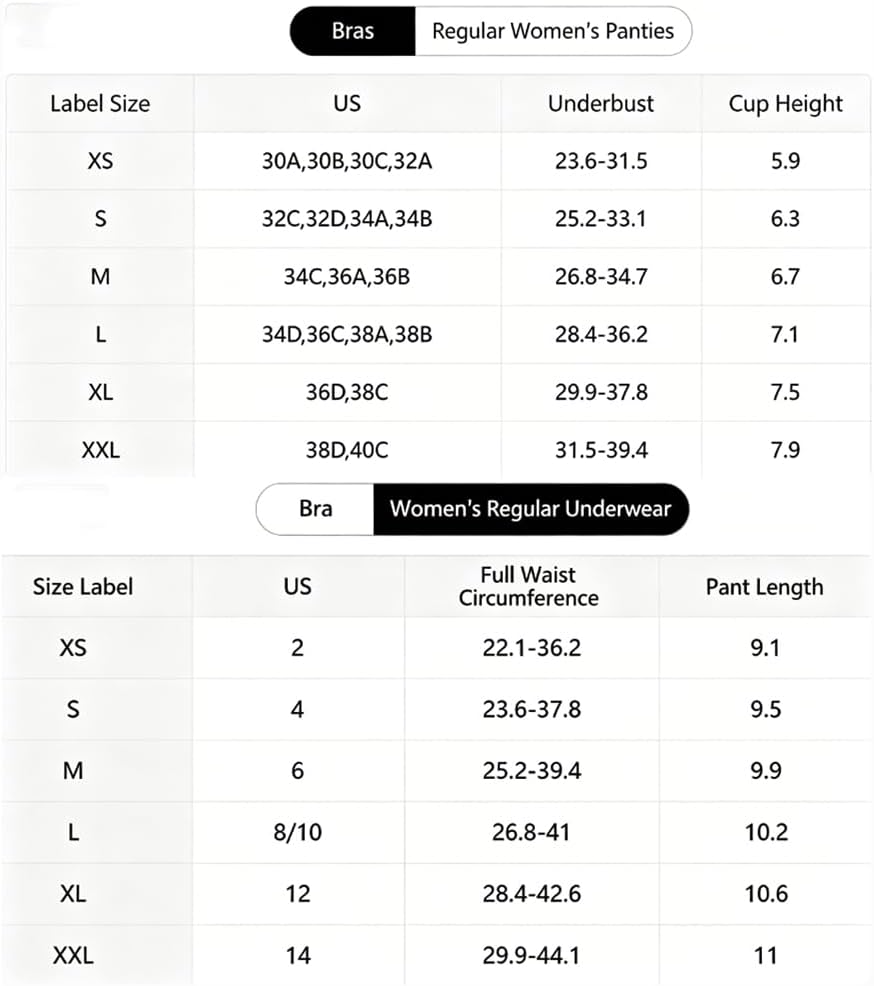Click the 34C,36A,36B US sizes cell
Screen dimensions: 874x986
347,277
